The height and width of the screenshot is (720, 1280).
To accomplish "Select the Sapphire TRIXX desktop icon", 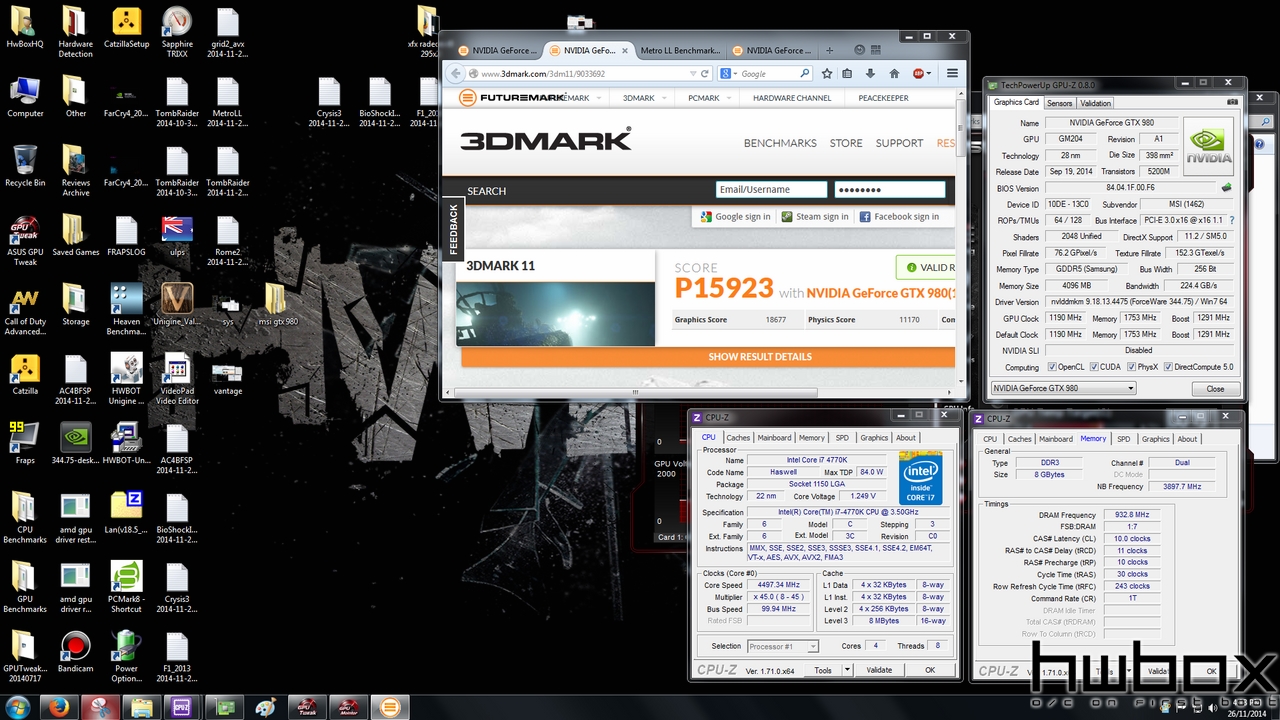I will 177,33.
